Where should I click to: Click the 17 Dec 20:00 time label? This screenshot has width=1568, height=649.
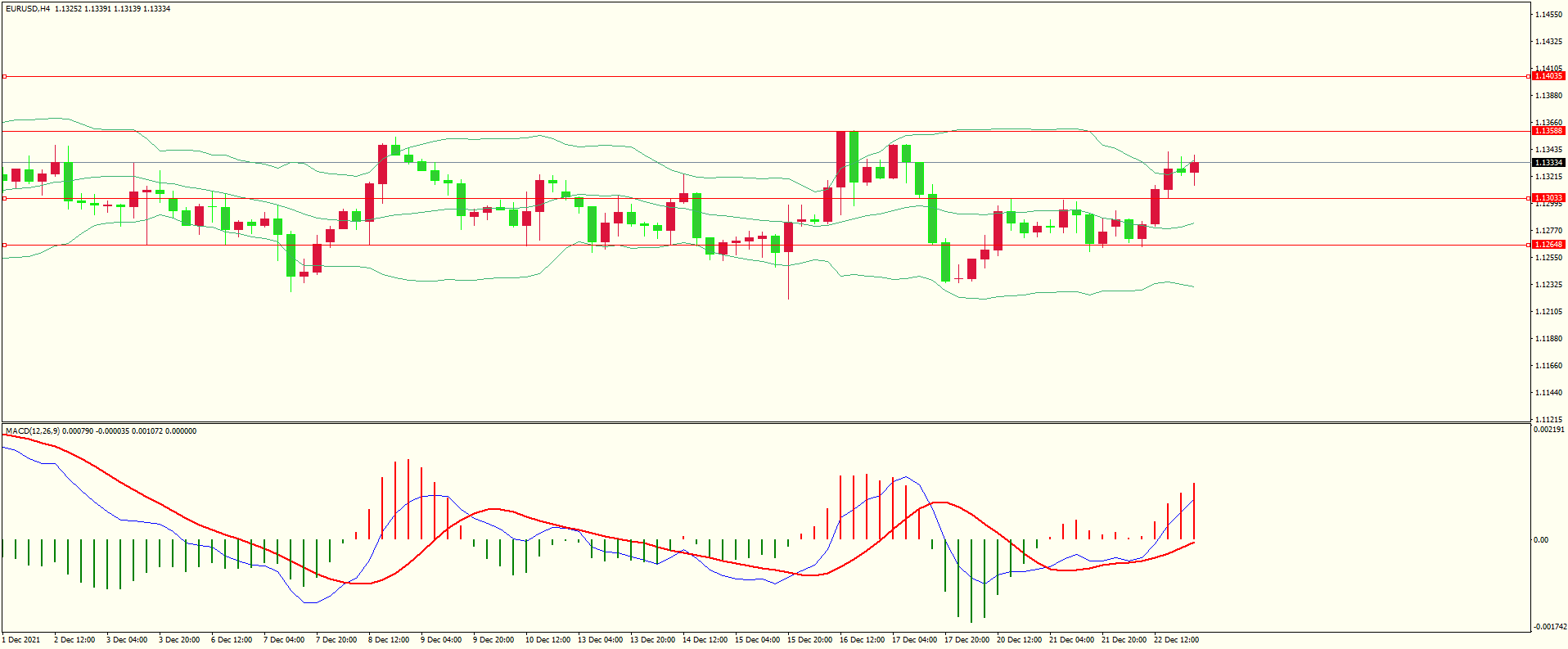(967, 640)
